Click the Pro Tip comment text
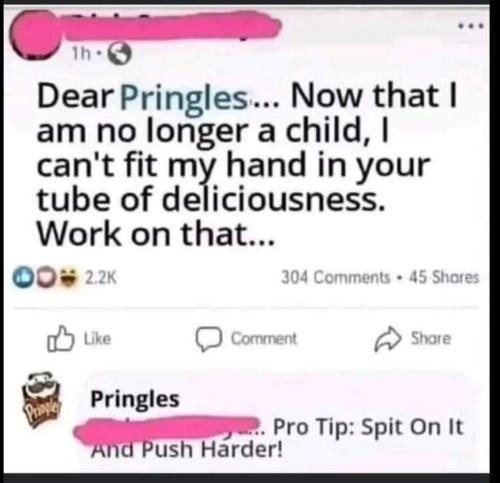Viewport: 500px width, 483px height. point(277,438)
